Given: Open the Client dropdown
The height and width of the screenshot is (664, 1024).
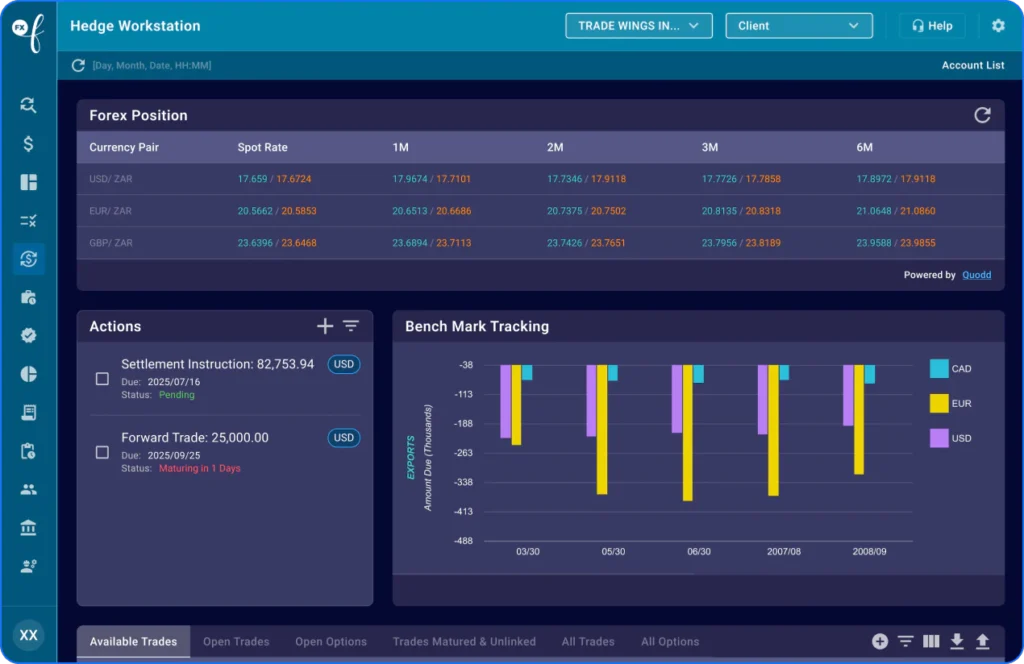Looking at the screenshot, I should click(798, 26).
